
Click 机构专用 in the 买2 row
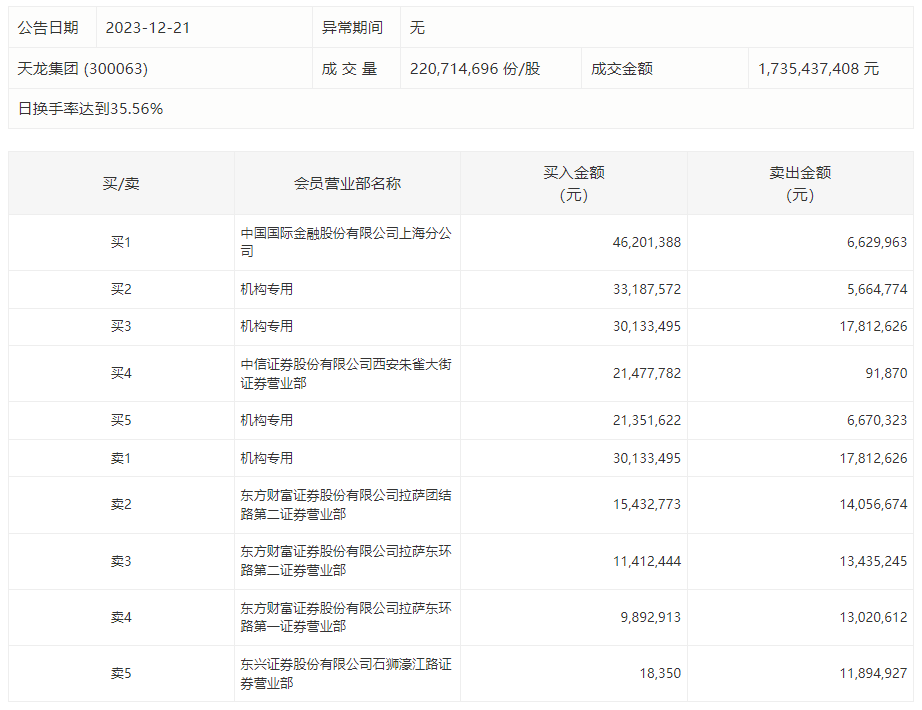click(266, 289)
